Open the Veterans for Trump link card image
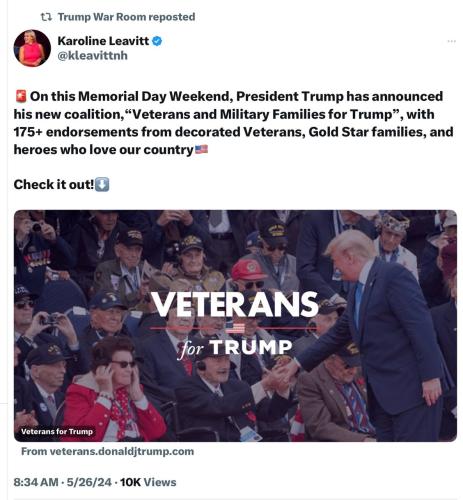Screen dimensions: 463x500 click(x=235, y=326)
